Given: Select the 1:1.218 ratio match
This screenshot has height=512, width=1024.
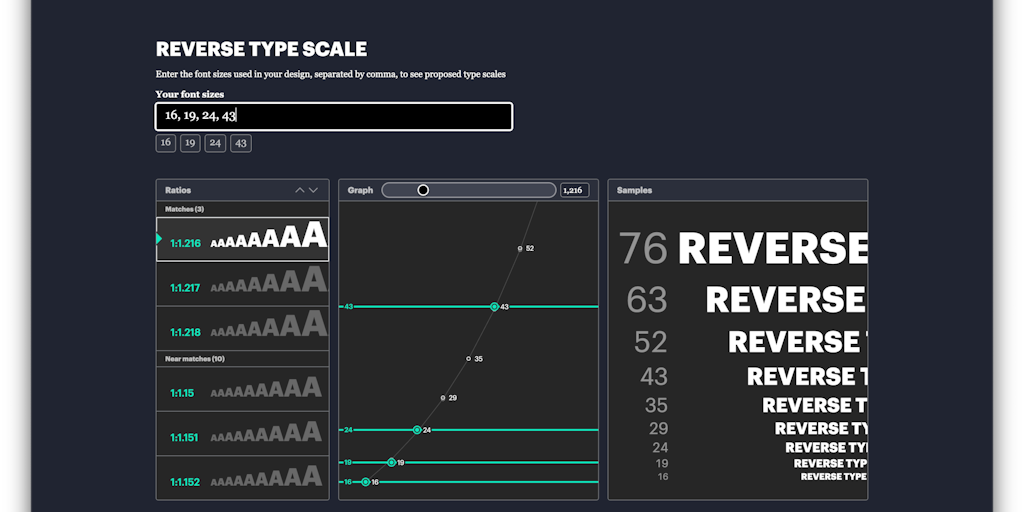Looking at the screenshot, I should (x=242, y=329).
